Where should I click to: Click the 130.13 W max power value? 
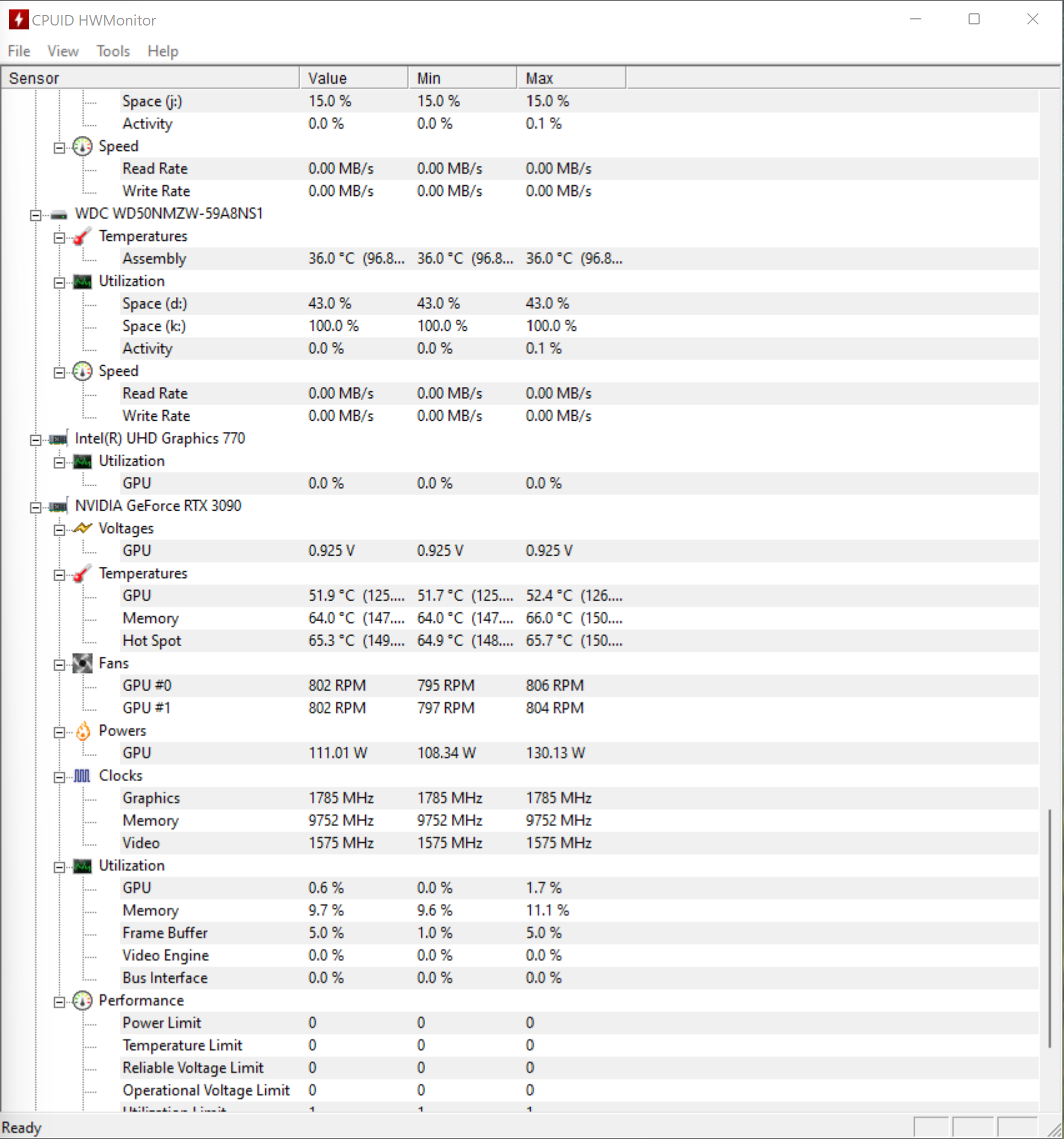555,753
